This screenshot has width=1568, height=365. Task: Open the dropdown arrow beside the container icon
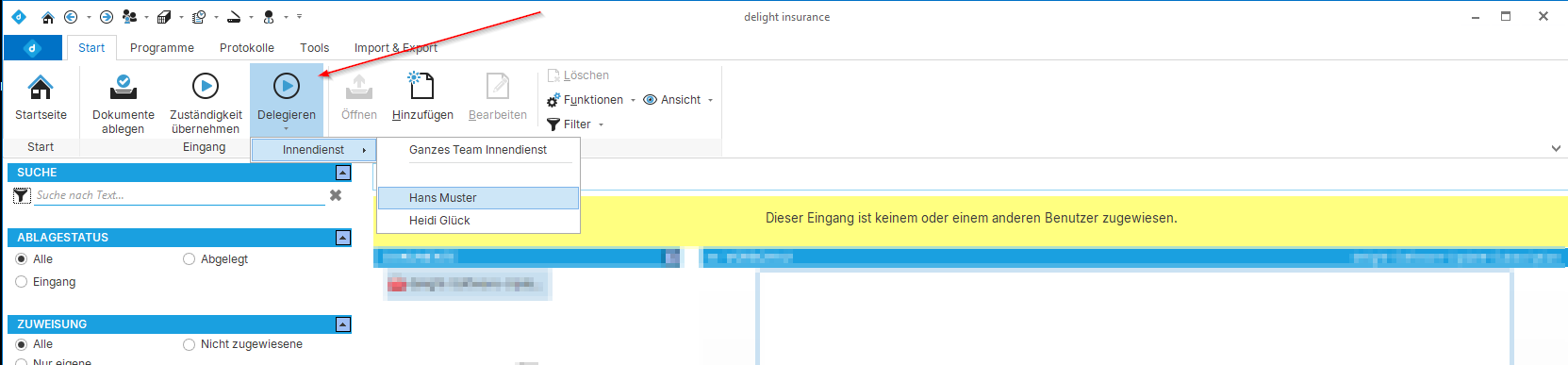click(181, 17)
